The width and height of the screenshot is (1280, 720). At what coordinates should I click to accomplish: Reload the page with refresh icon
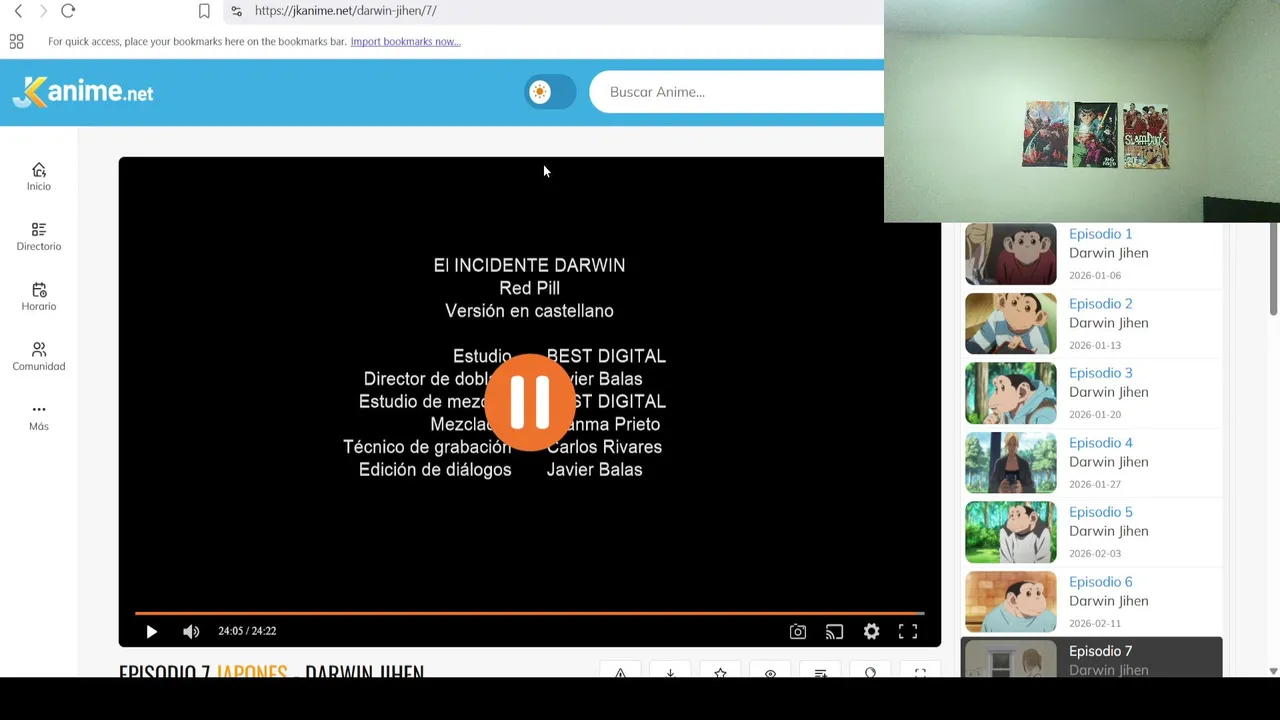point(68,11)
